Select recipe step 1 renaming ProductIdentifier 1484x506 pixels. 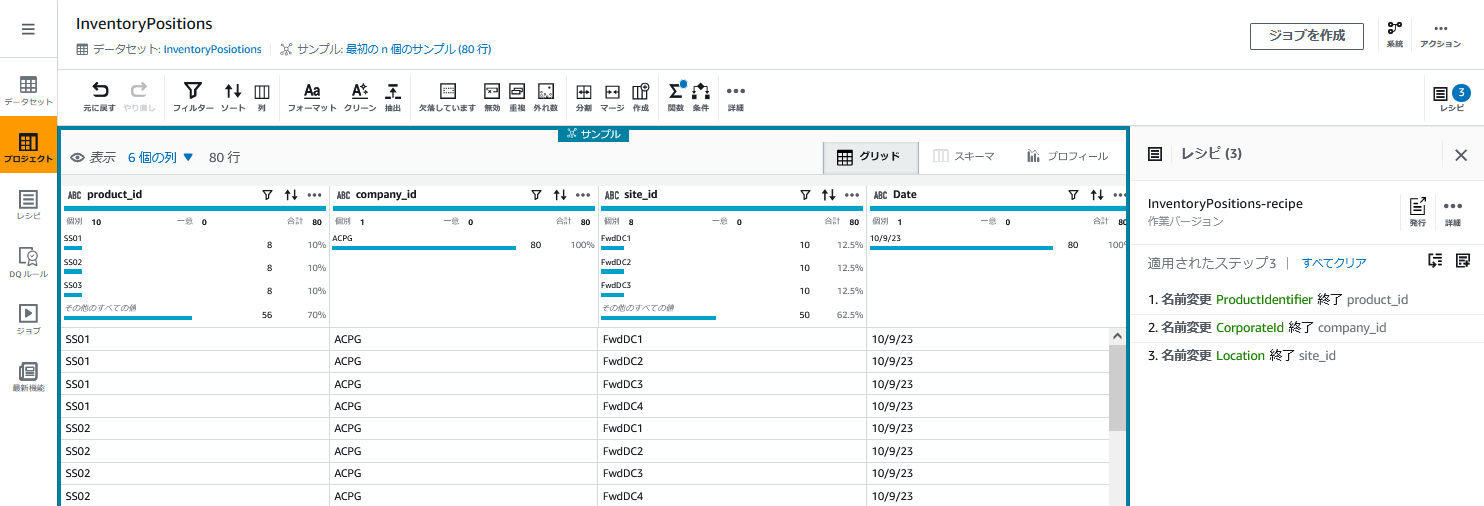1306,299
